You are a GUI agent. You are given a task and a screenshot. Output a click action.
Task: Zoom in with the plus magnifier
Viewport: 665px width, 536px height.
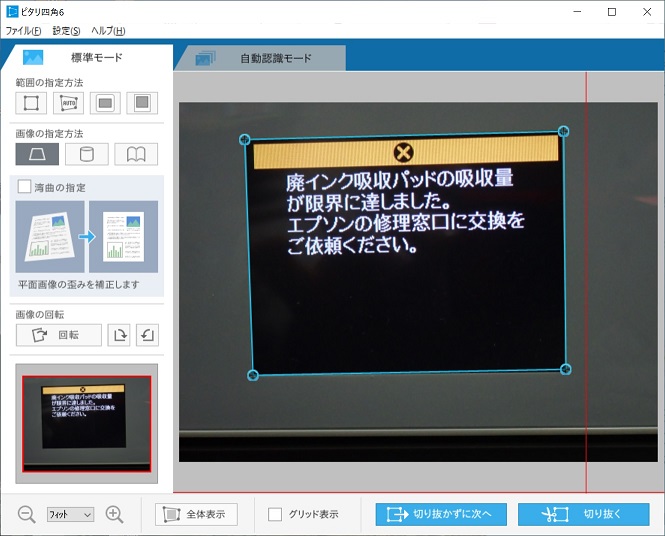pyautogui.click(x=114, y=514)
